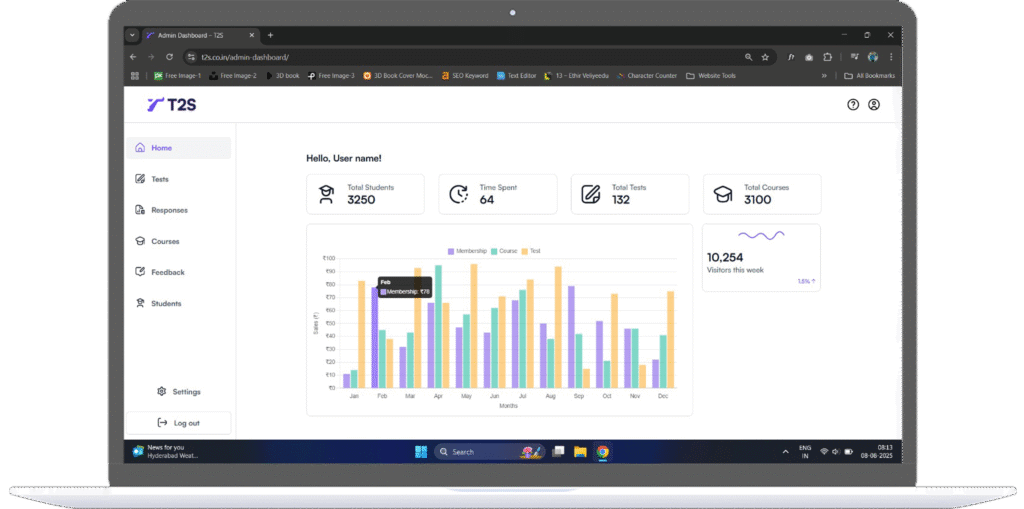
Task: Bookmark page with the star icon
Action: (x=765, y=57)
